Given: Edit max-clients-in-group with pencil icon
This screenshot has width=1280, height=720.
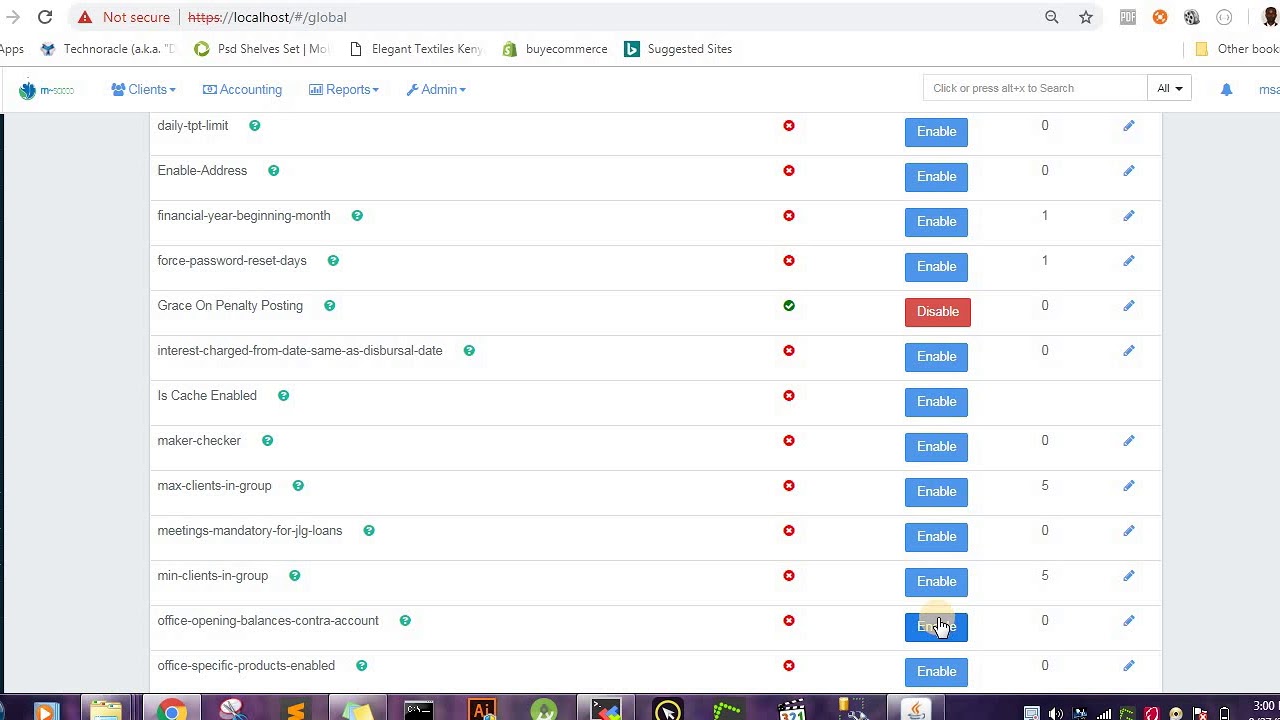Looking at the screenshot, I should tap(1129, 486).
